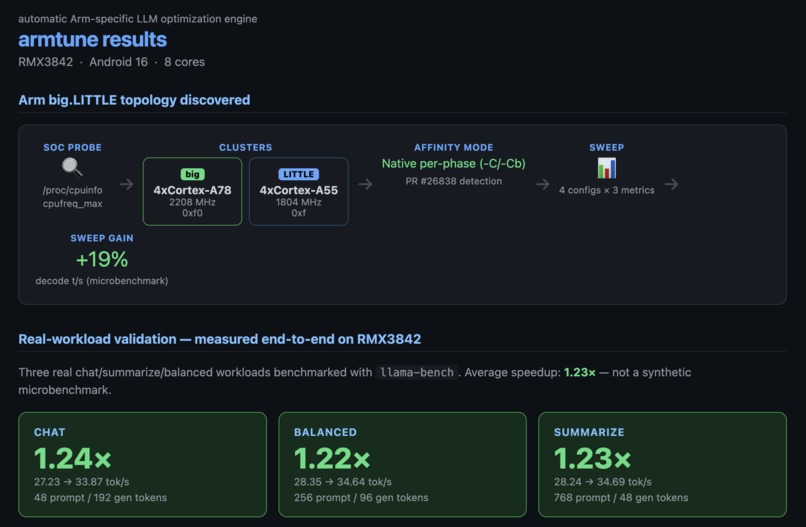806x527 pixels.
Task: Click the '0xf' CPU mask under A55
Action: pyautogui.click(x=299, y=213)
